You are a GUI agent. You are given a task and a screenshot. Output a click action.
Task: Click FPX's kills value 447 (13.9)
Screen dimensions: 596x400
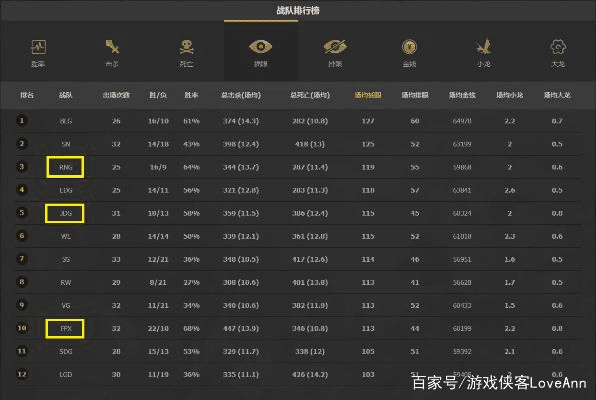[x=241, y=329]
